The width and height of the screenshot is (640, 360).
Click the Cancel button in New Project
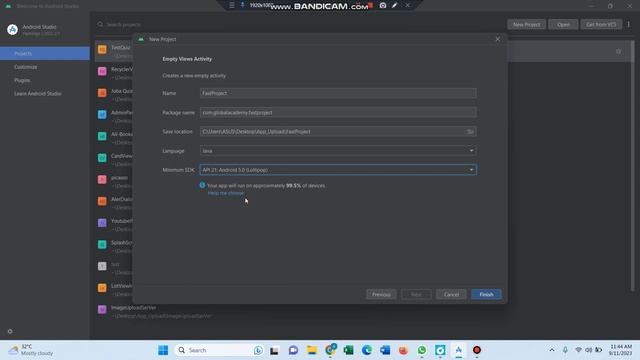pyautogui.click(x=451, y=294)
